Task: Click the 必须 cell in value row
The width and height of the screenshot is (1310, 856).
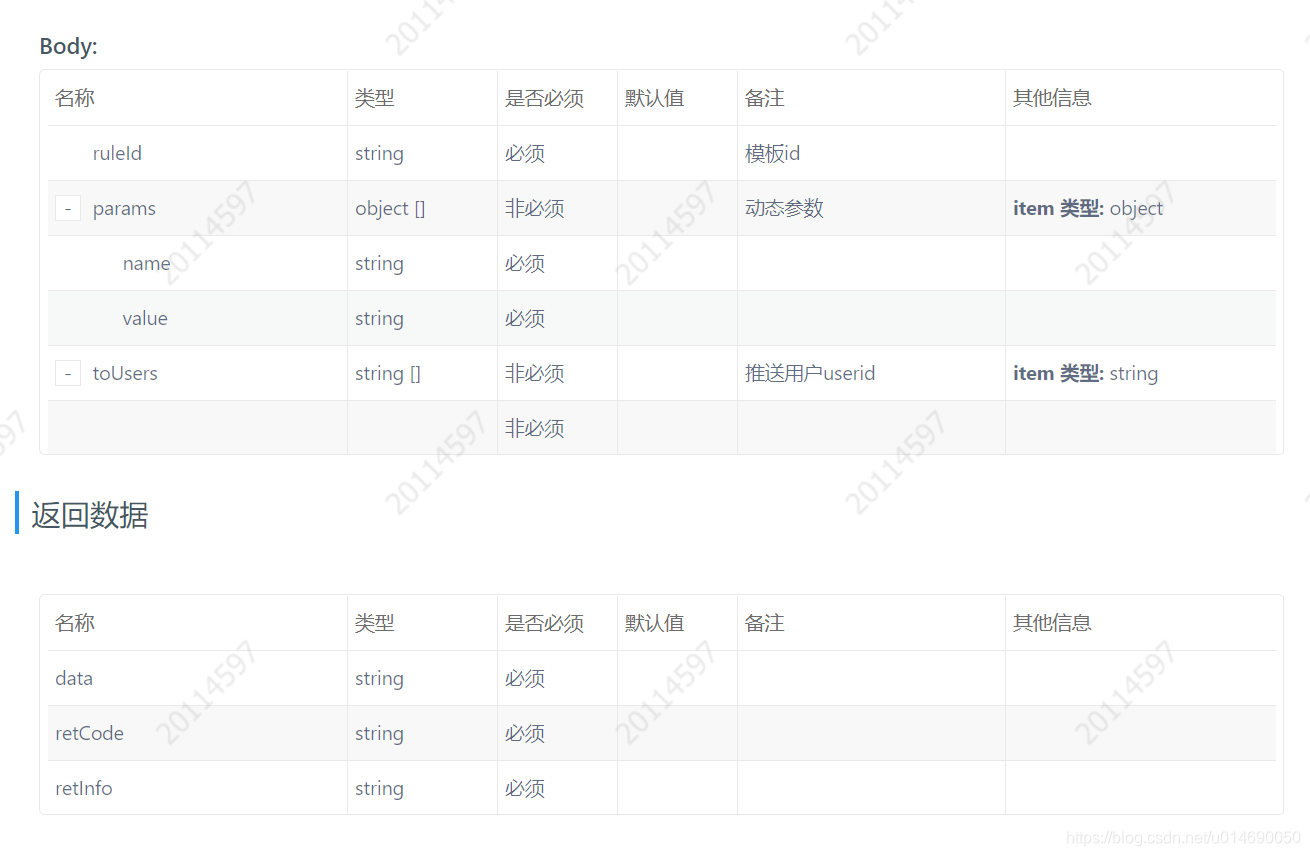Action: point(525,318)
